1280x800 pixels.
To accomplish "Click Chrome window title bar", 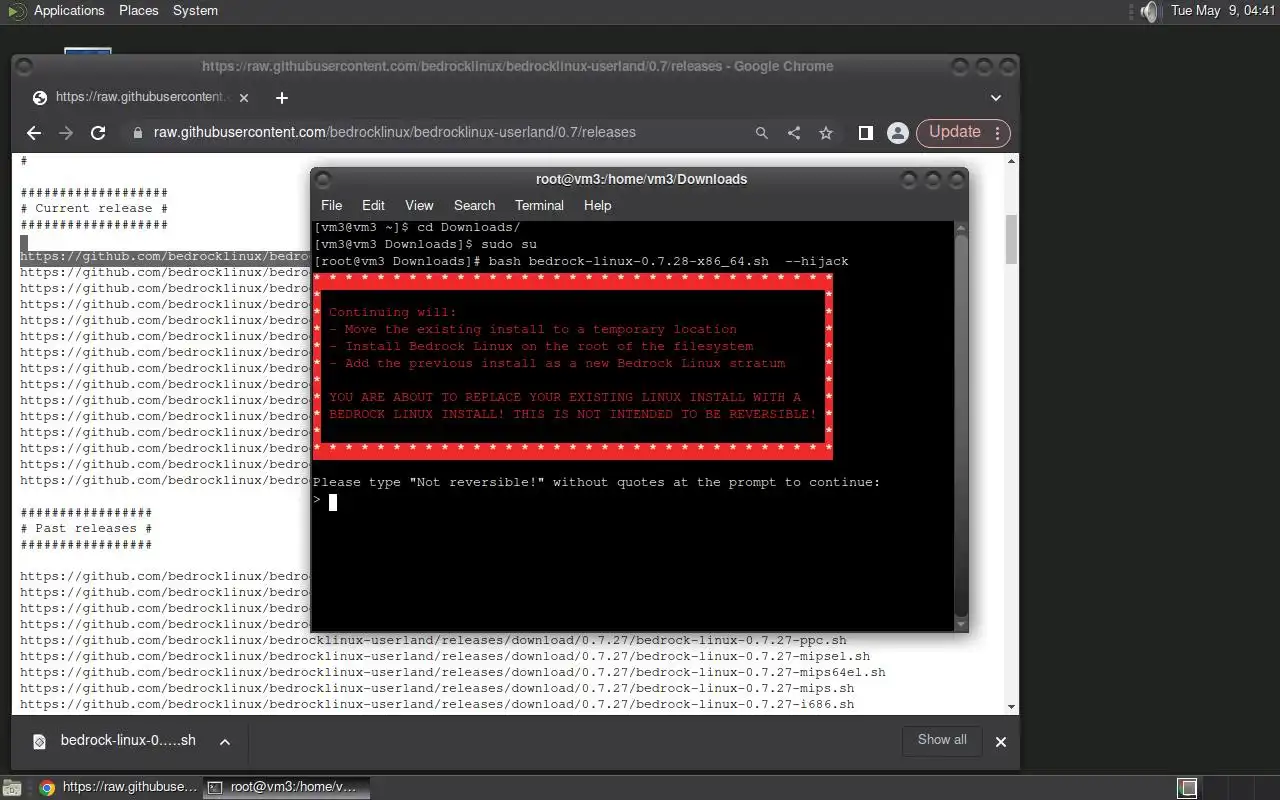I will click(517, 66).
